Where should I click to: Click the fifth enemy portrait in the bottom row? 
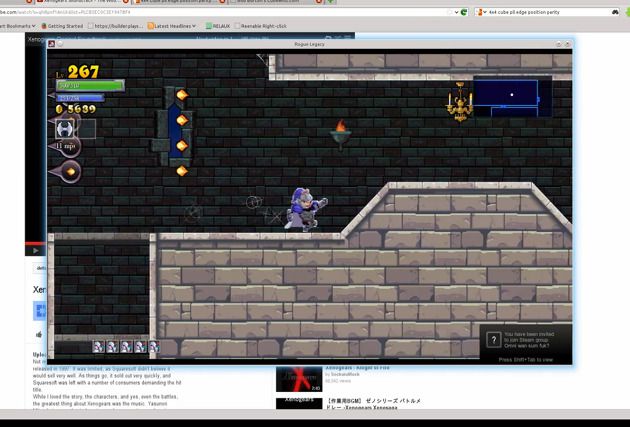154,347
